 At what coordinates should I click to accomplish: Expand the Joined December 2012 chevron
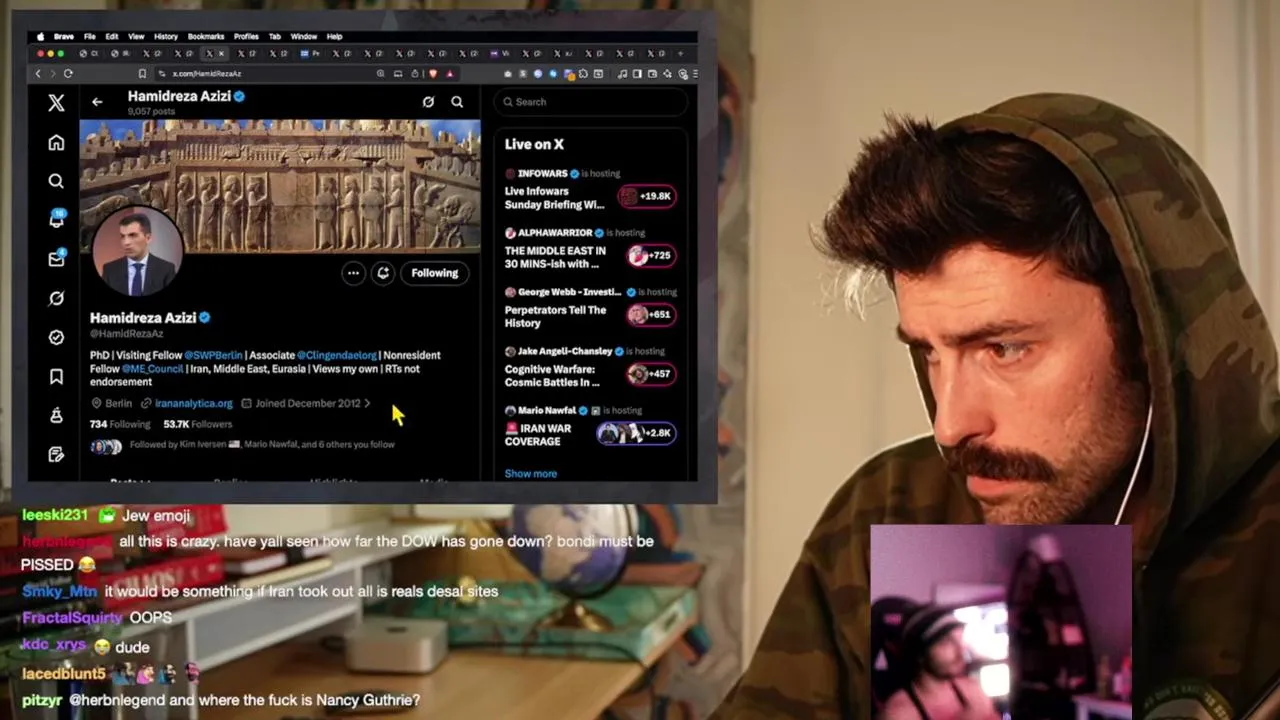(x=367, y=403)
